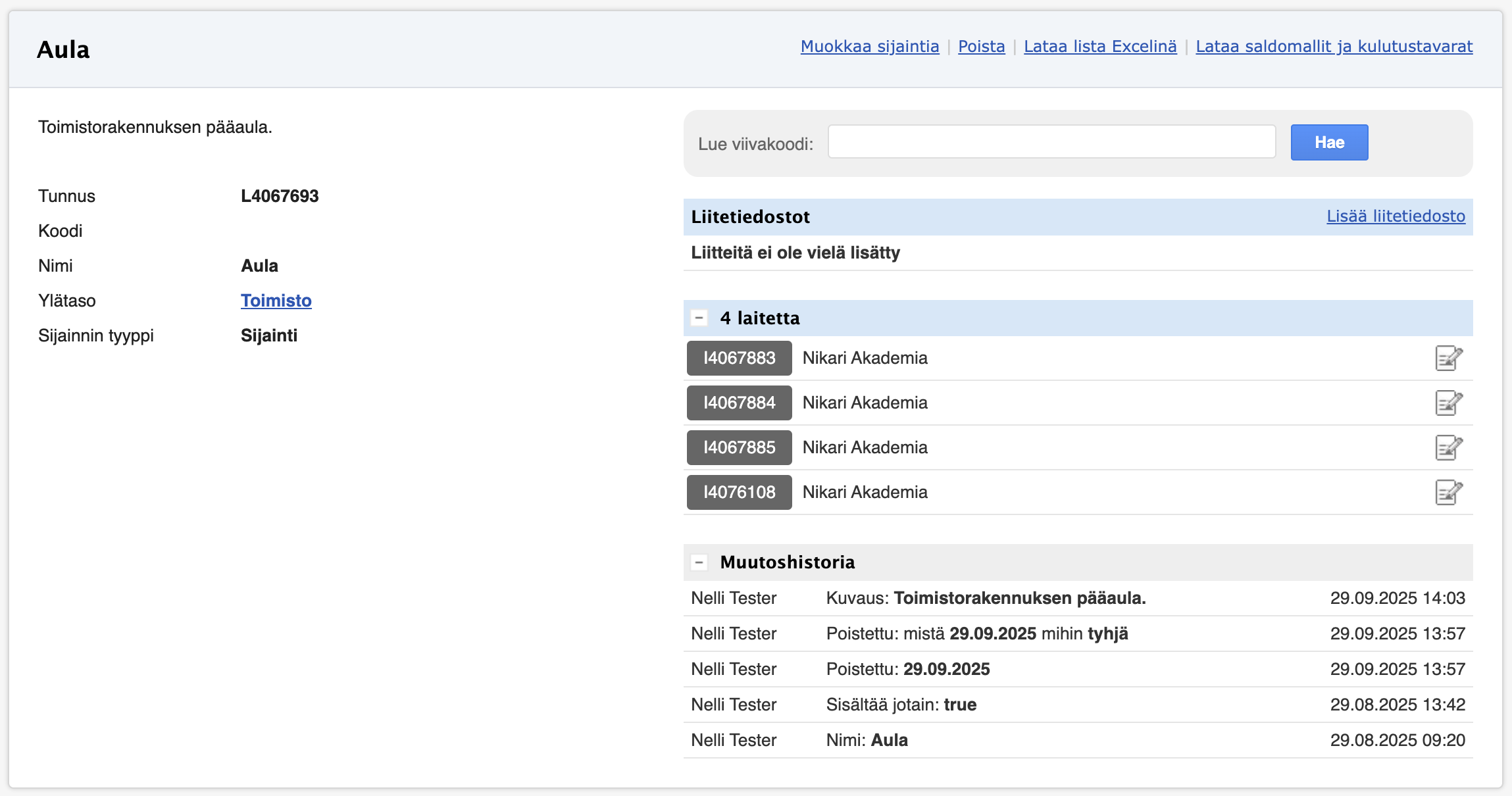Click Lisää liitetiedosto link

tap(1396, 216)
